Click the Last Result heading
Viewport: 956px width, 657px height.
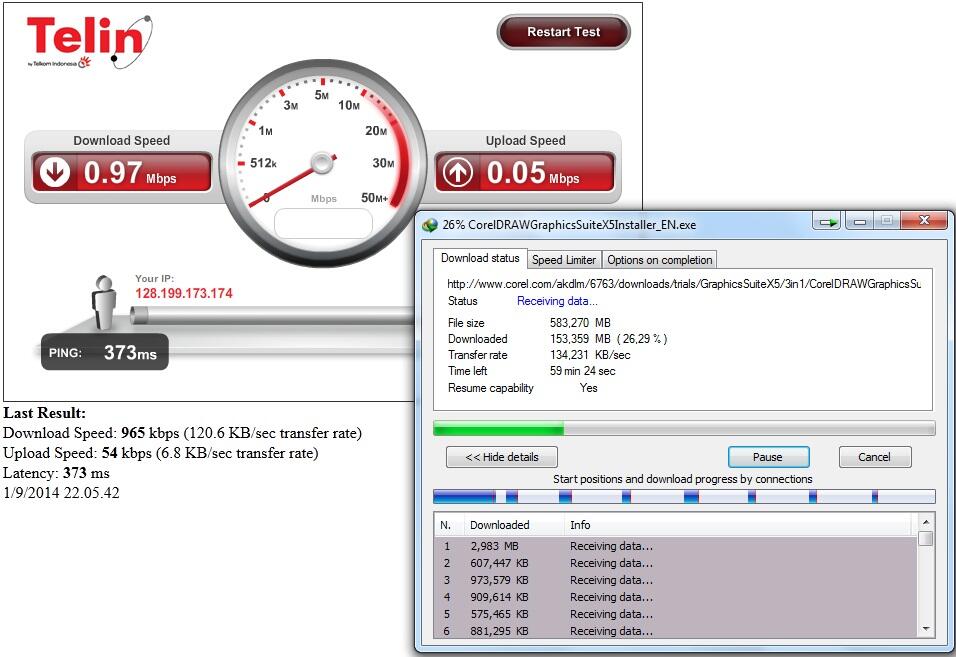tap(45, 413)
